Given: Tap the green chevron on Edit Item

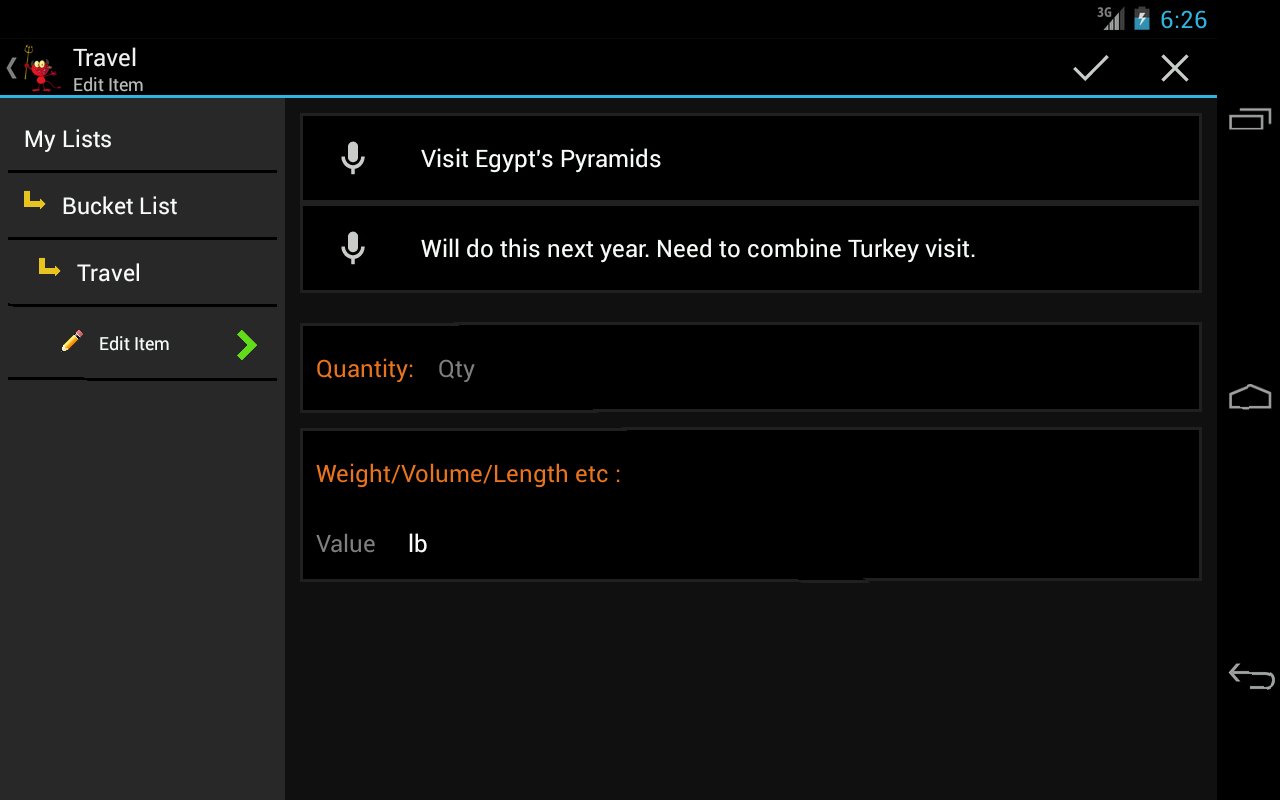Looking at the screenshot, I should 246,345.
